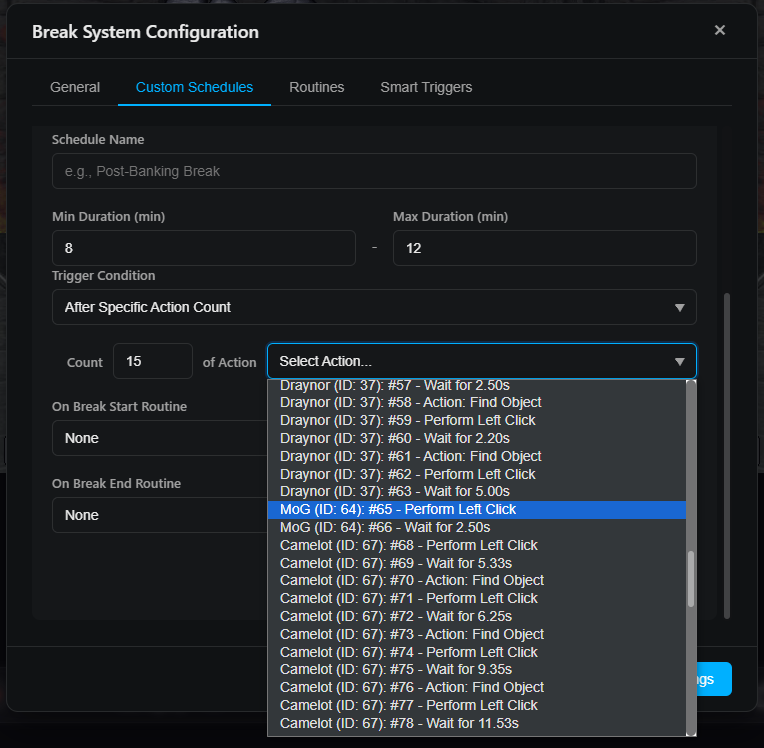Select MoG #65 Perform Left Click option
This screenshot has height=748, width=764.
(477, 509)
